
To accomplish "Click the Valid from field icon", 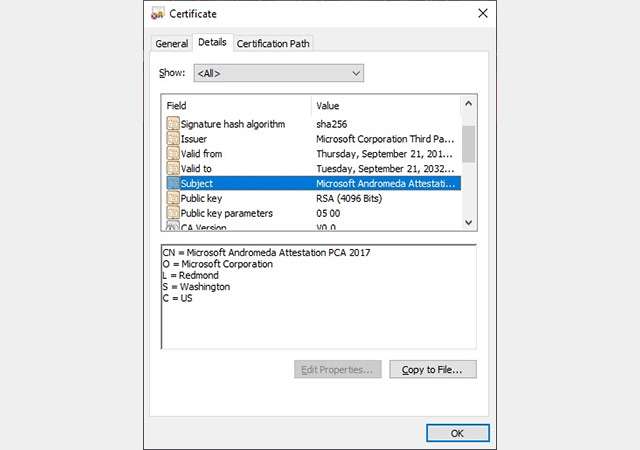I will click(x=173, y=154).
